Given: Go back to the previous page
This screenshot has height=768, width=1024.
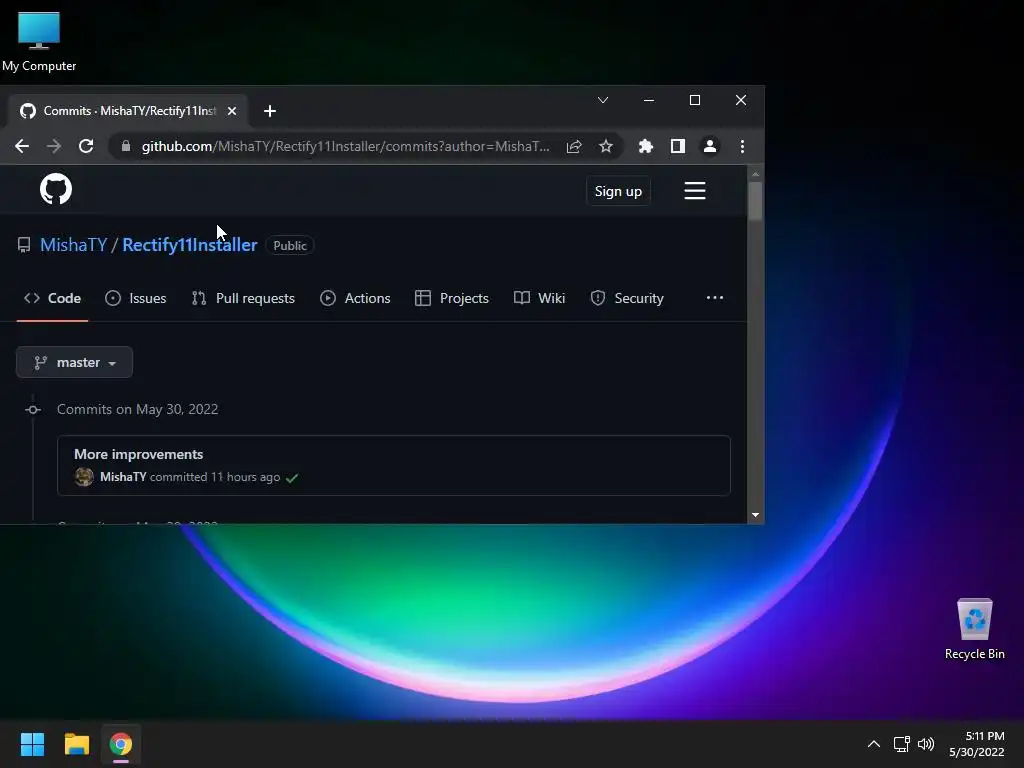Looking at the screenshot, I should pos(22,146).
